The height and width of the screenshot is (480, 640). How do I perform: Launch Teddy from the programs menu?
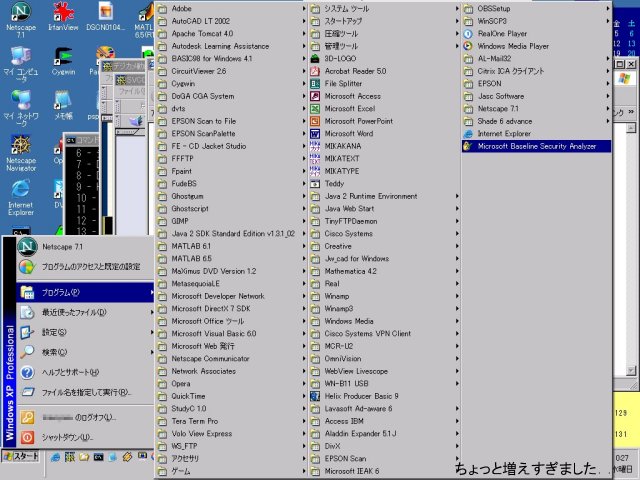coord(383,184)
